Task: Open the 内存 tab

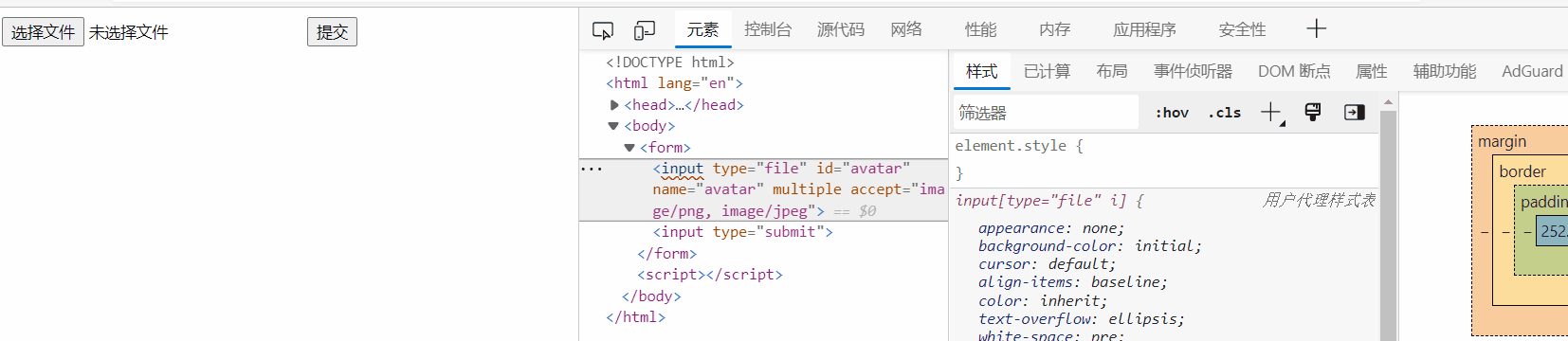Action: pyautogui.click(x=1054, y=29)
